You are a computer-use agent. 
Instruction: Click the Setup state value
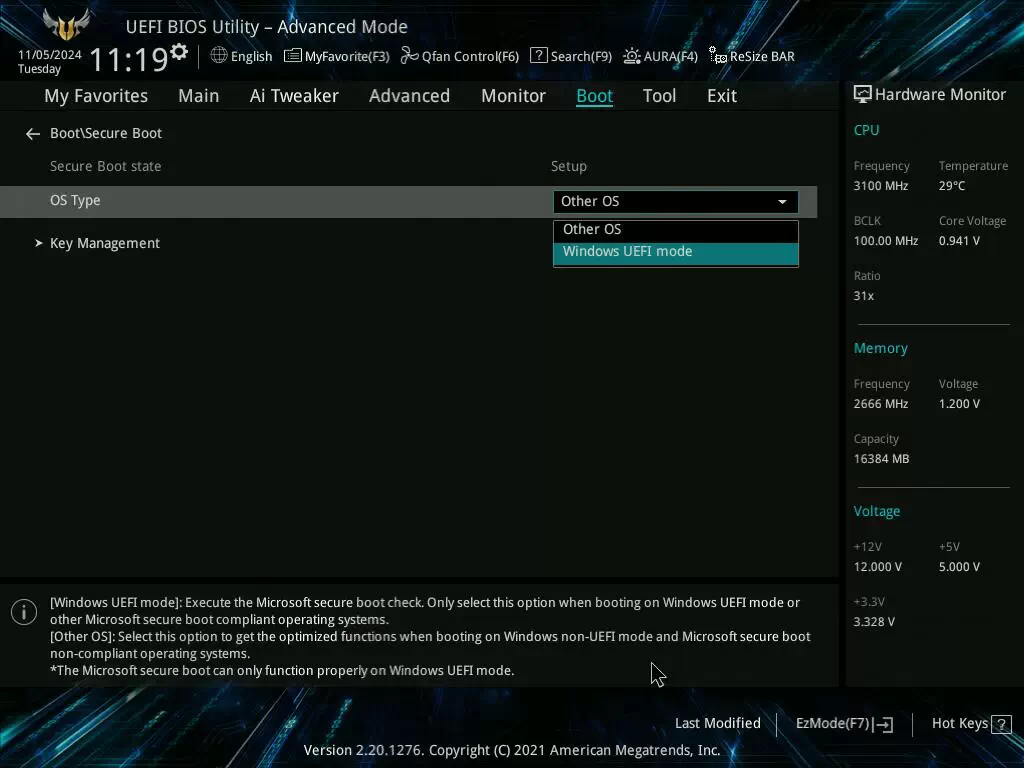tap(569, 167)
